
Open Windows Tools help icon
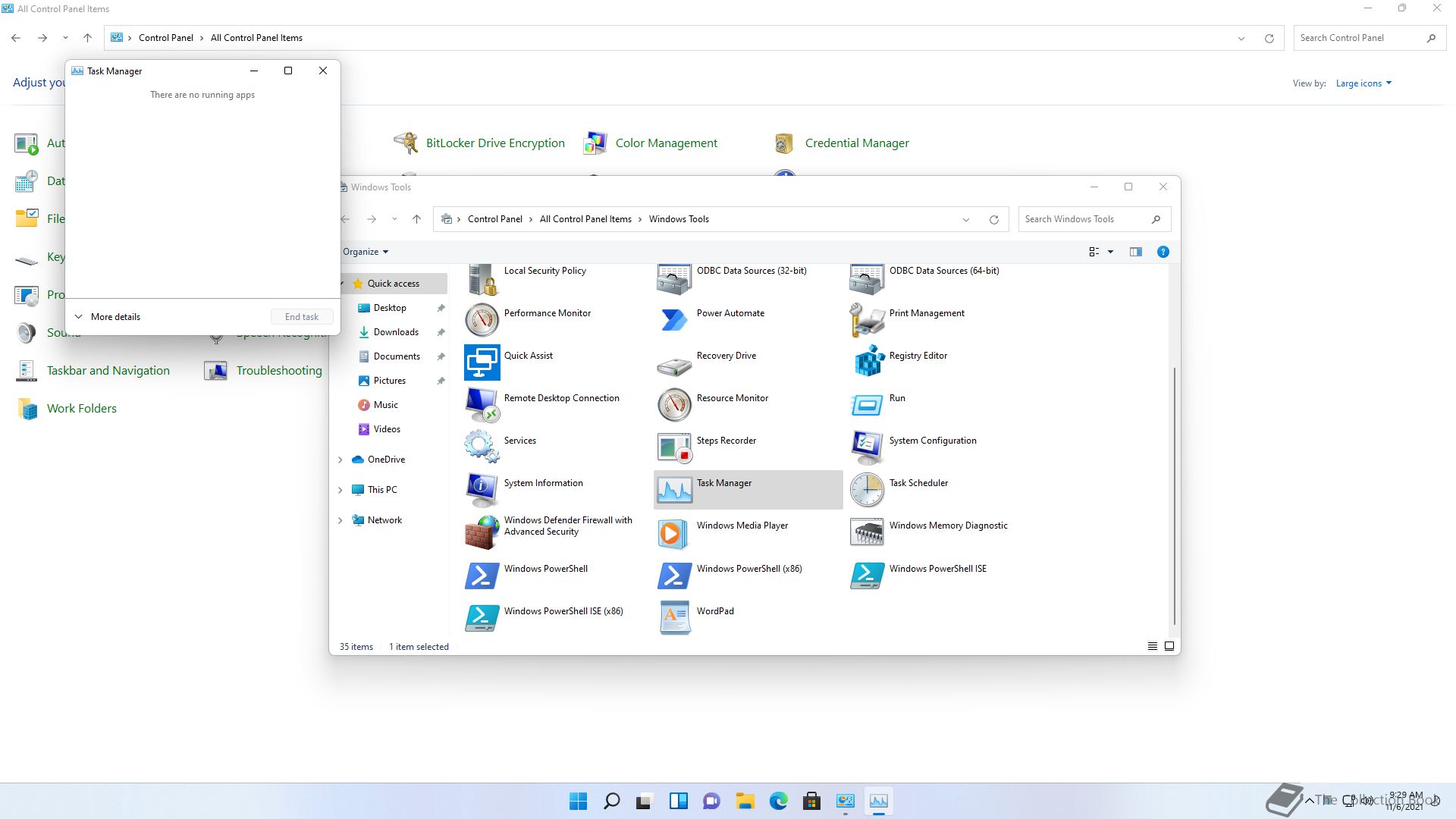(x=1163, y=252)
